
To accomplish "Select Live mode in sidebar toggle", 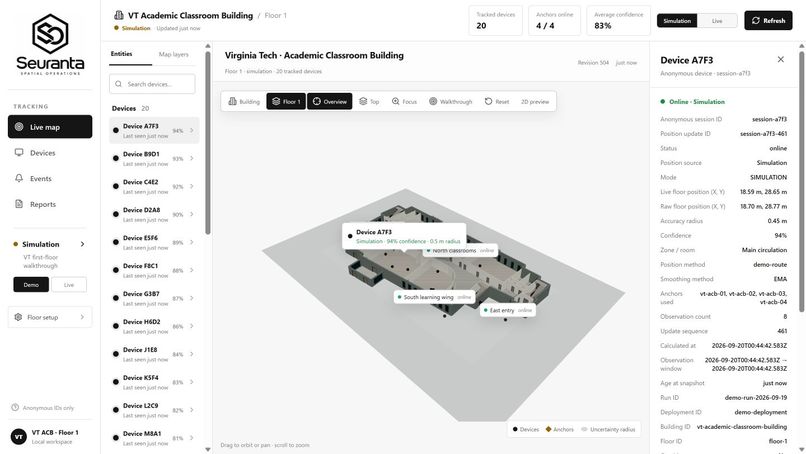I will pyautogui.click(x=69, y=285).
